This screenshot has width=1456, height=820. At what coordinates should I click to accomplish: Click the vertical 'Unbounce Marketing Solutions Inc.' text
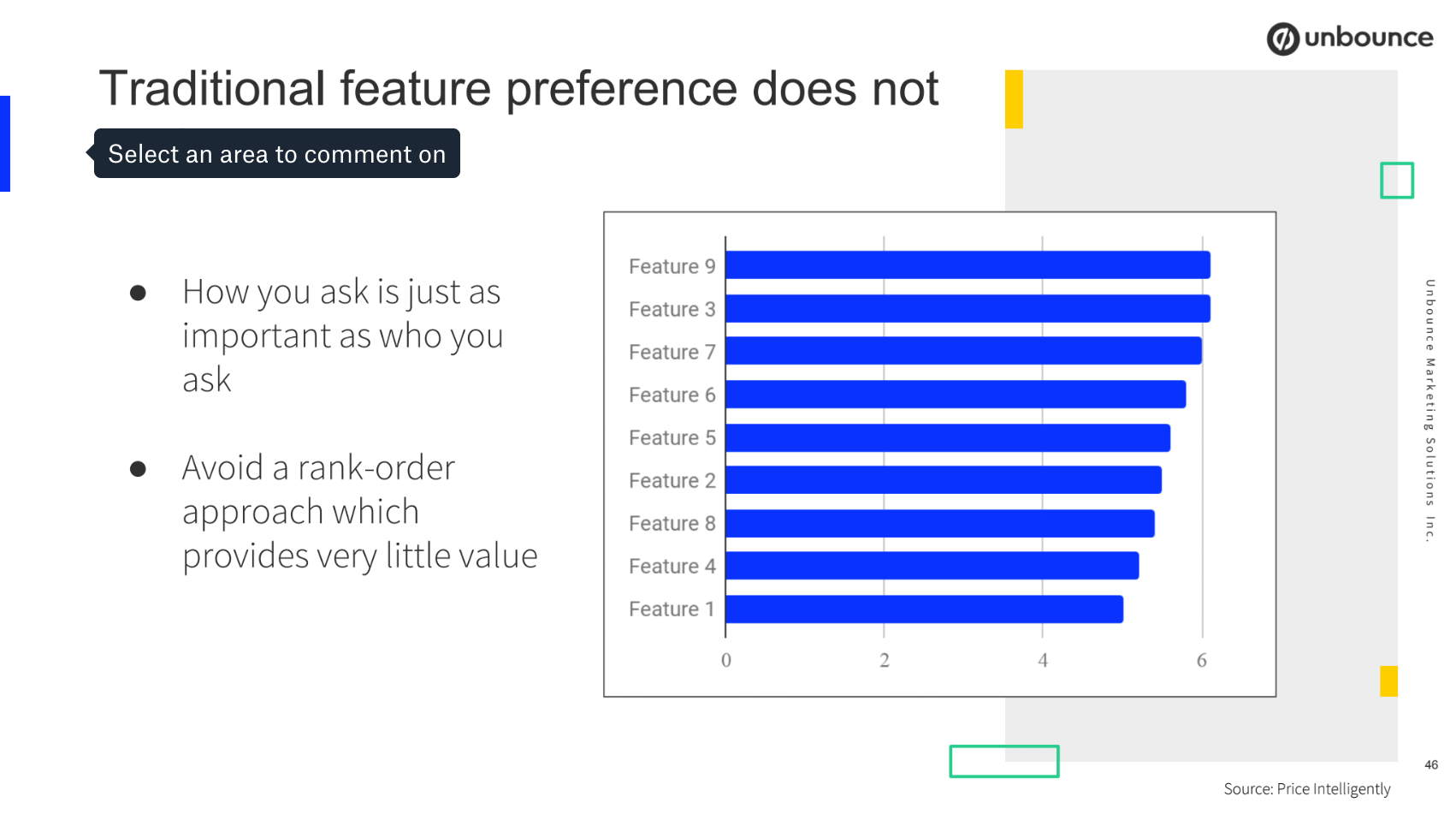click(1429, 411)
